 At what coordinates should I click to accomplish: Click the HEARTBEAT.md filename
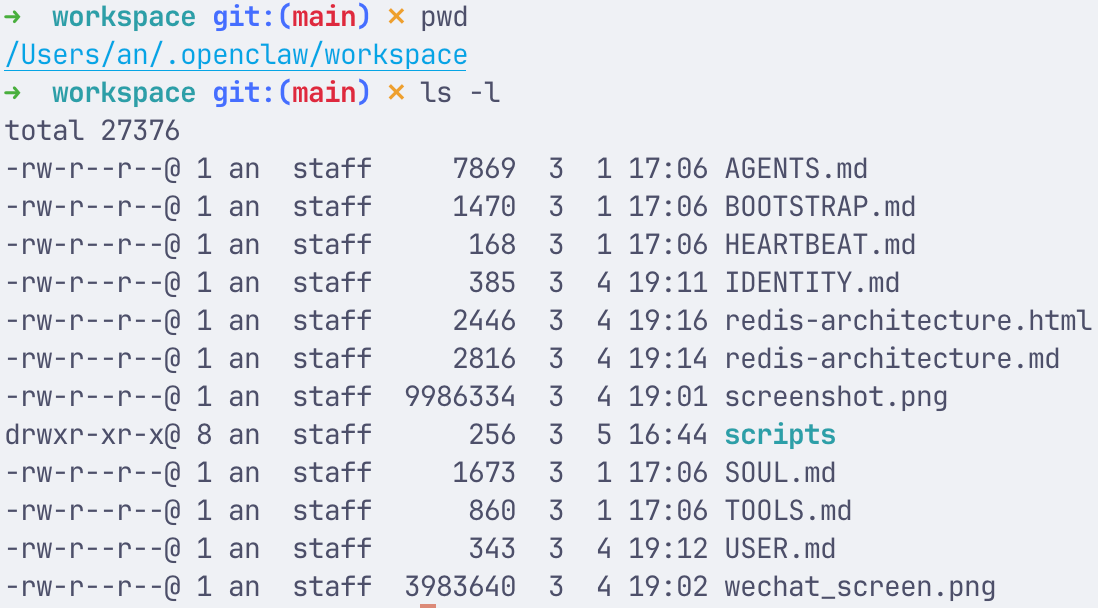click(x=820, y=245)
